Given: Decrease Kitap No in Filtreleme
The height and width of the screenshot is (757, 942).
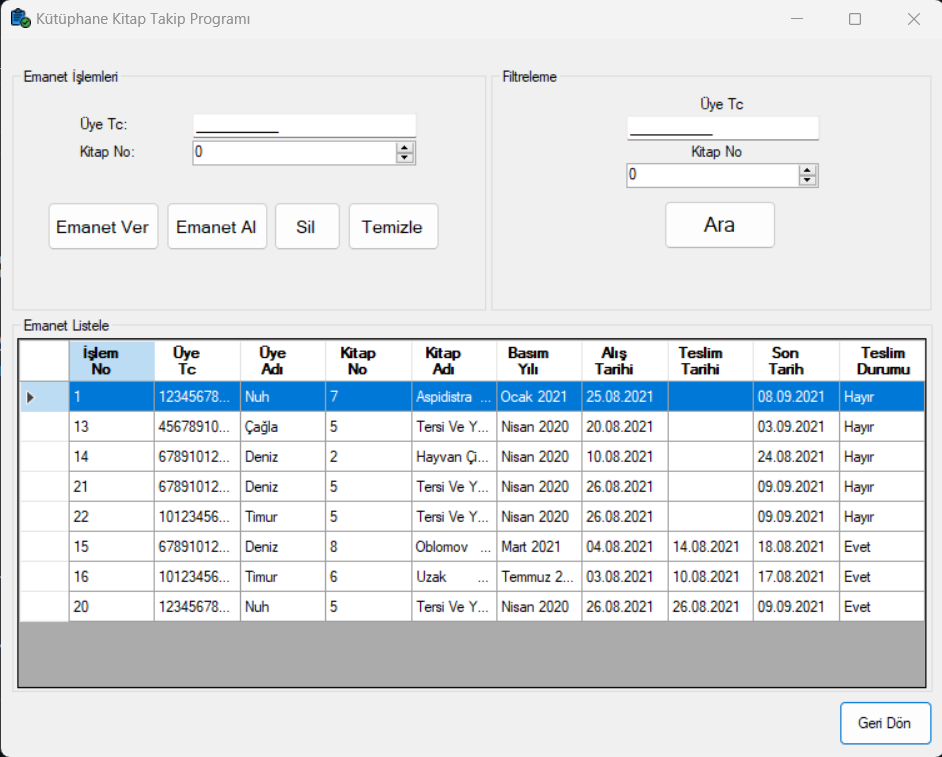Looking at the screenshot, I should pos(807,181).
